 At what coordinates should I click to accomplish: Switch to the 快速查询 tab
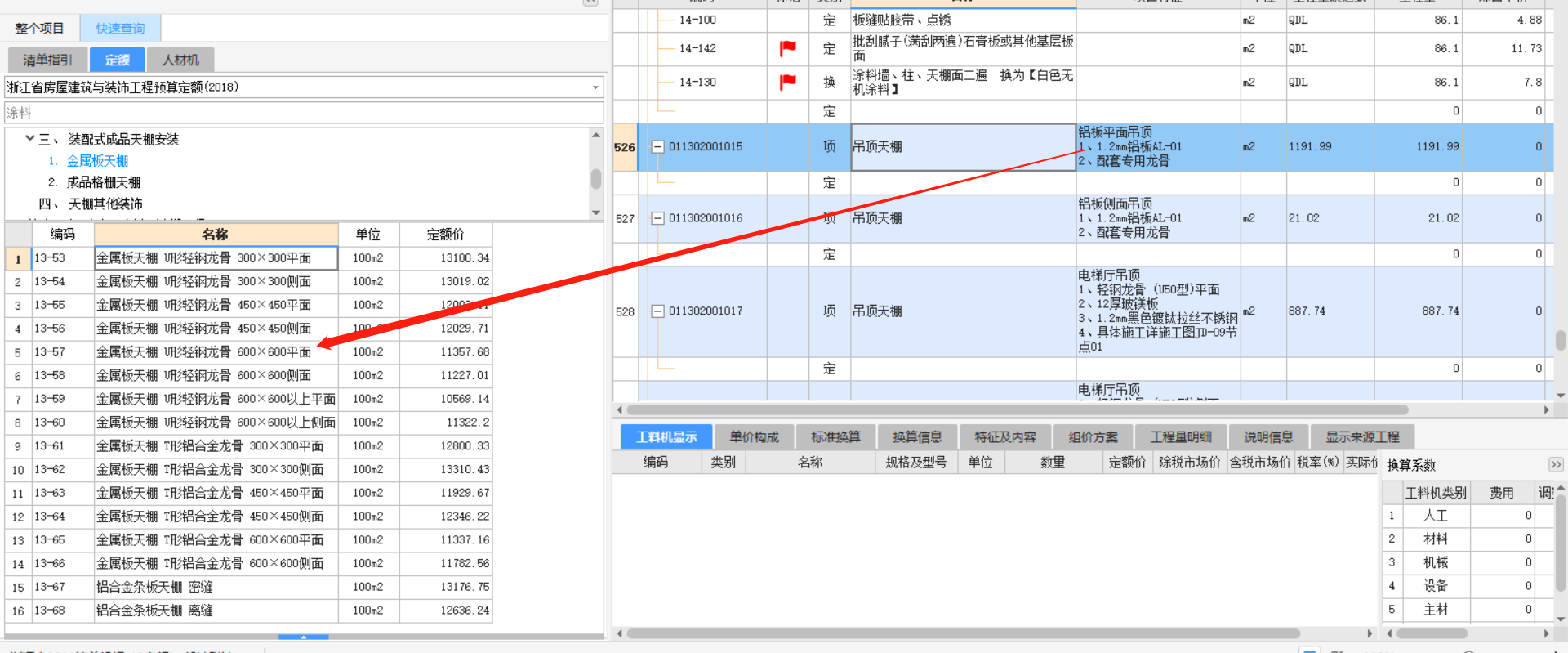[120, 29]
